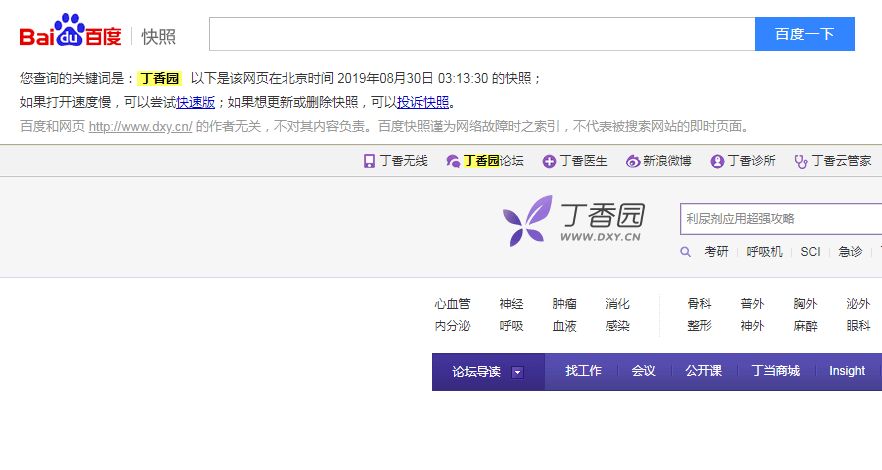
Task: Open the 呼吸 department link
Action: (511, 326)
